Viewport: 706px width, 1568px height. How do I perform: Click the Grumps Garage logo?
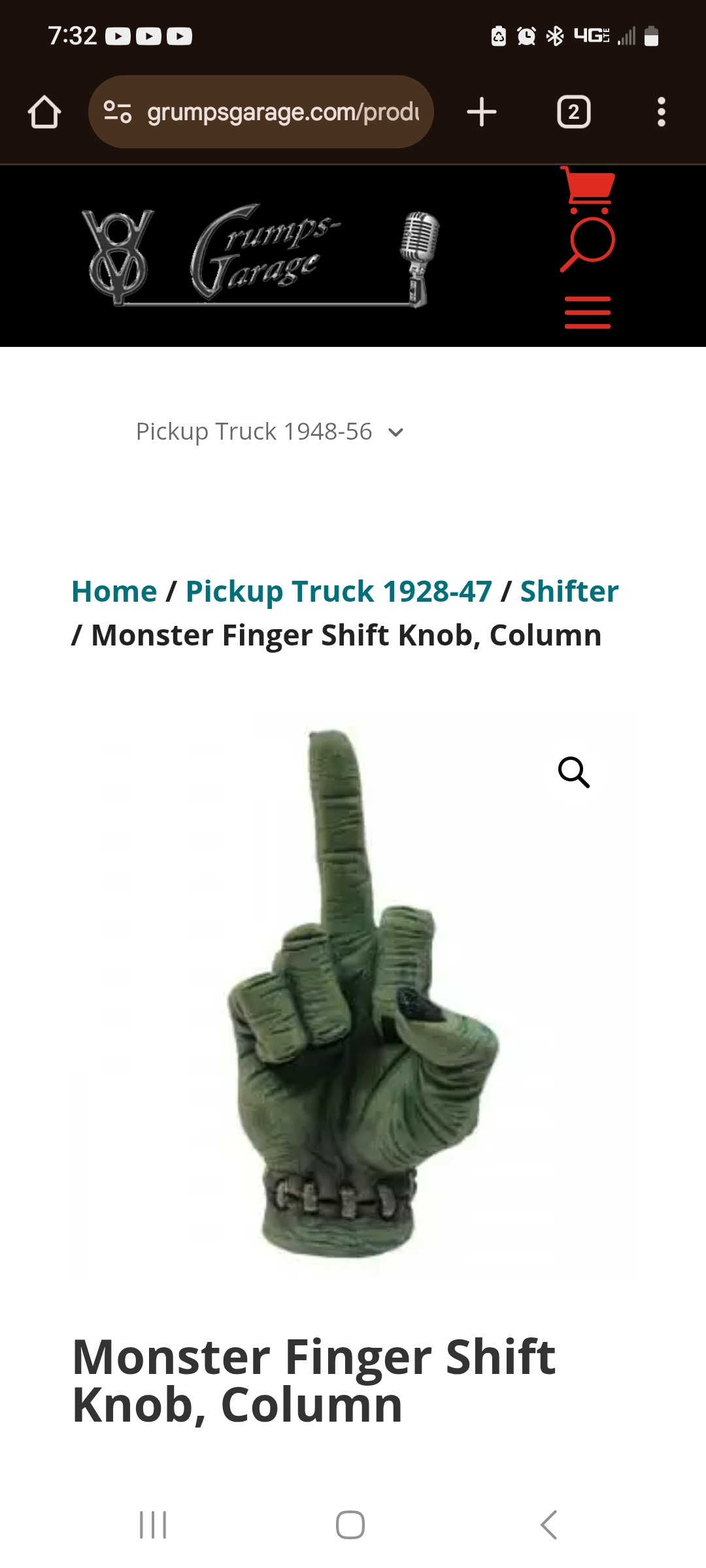[x=260, y=257]
